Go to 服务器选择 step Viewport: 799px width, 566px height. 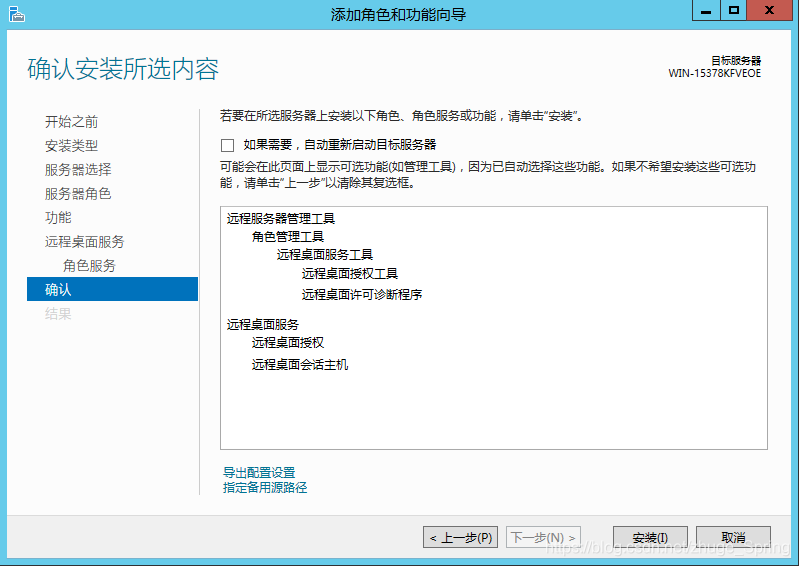[78, 170]
